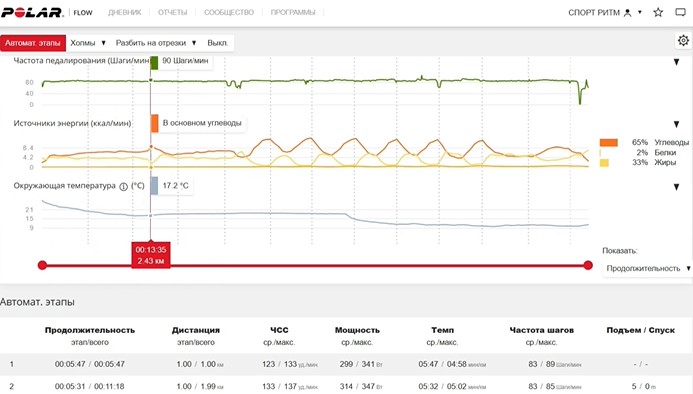Screen dimensions: 693x394
Task: Click the Дистанция column header
Action: (x=196, y=330)
